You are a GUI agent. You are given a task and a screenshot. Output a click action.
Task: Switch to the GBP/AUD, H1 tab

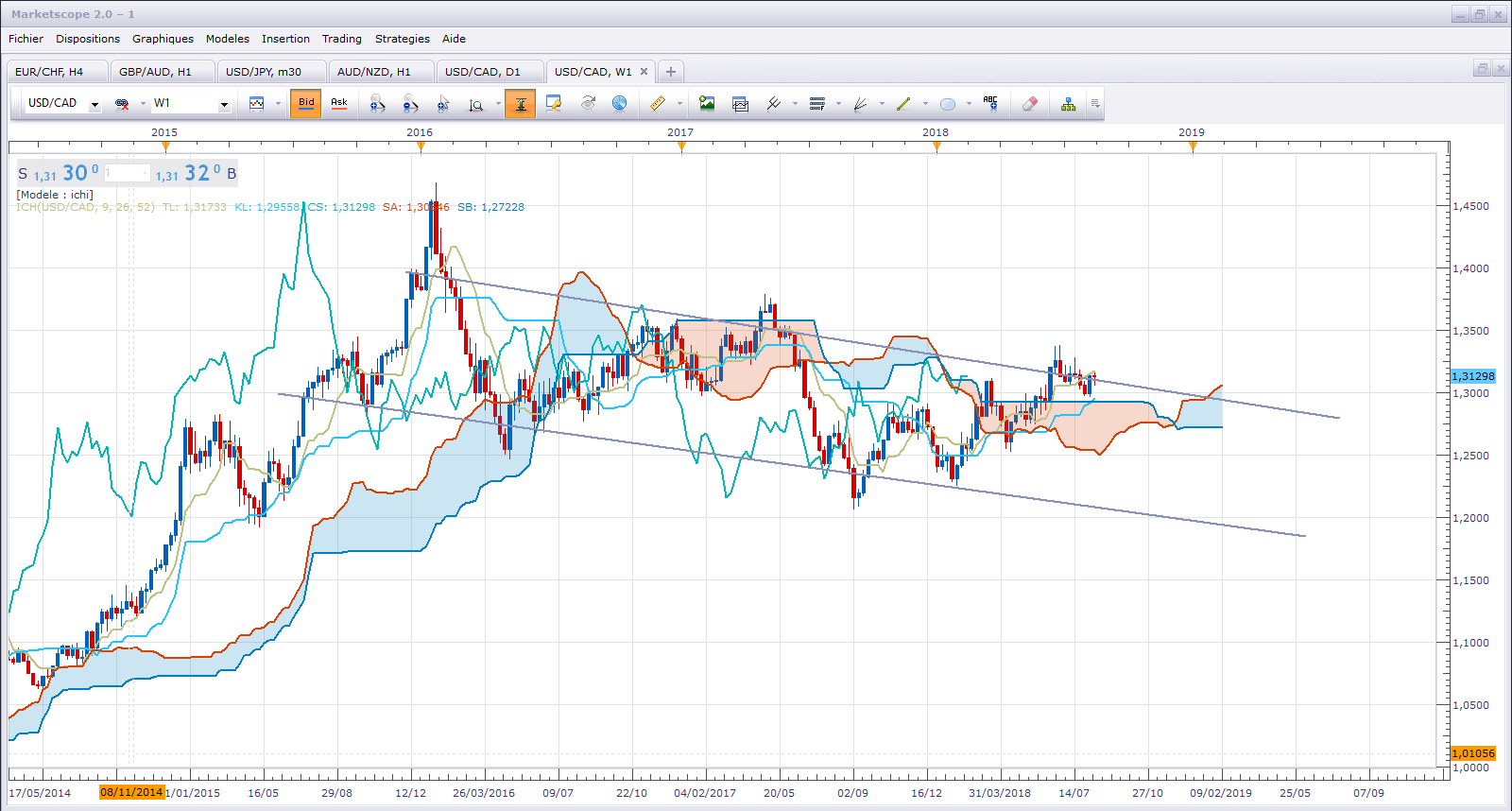pos(163,72)
